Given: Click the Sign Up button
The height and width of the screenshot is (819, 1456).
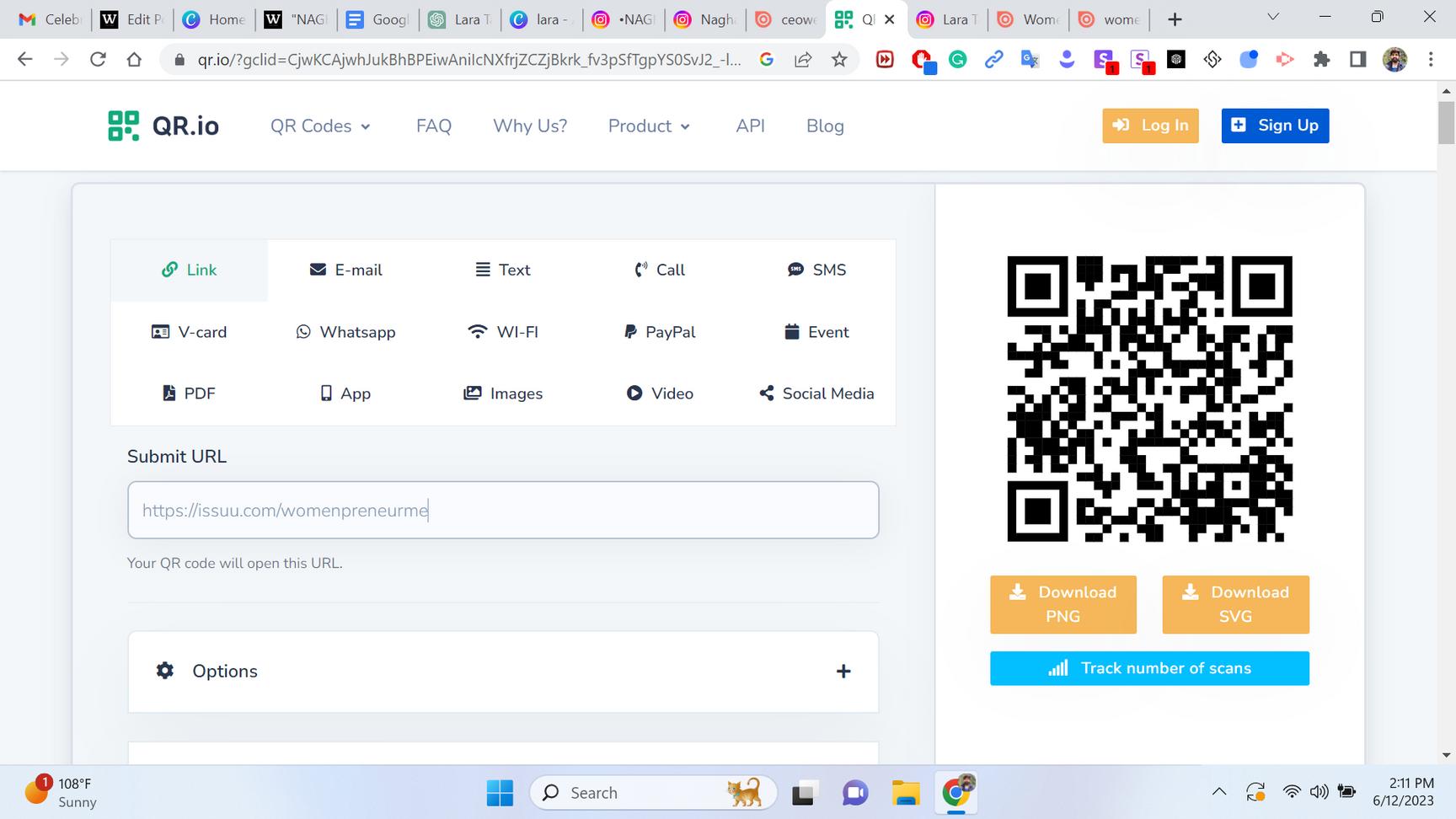Looking at the screenshot, I should [x=1275, y=126].
